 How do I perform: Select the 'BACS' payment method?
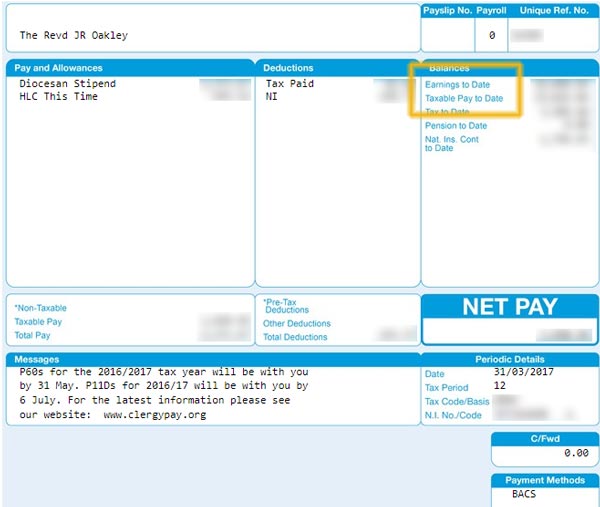pyautogui.click(x=524, y=494)
